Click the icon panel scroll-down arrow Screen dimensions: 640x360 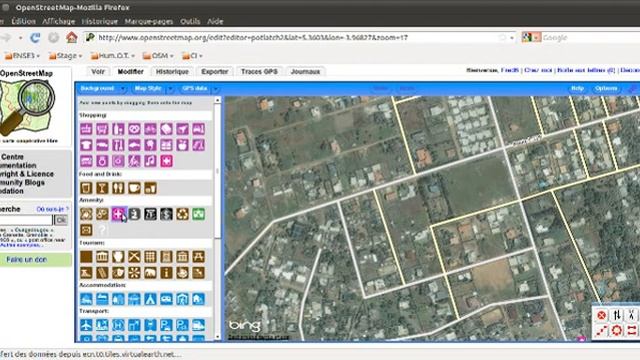(218, 338)
